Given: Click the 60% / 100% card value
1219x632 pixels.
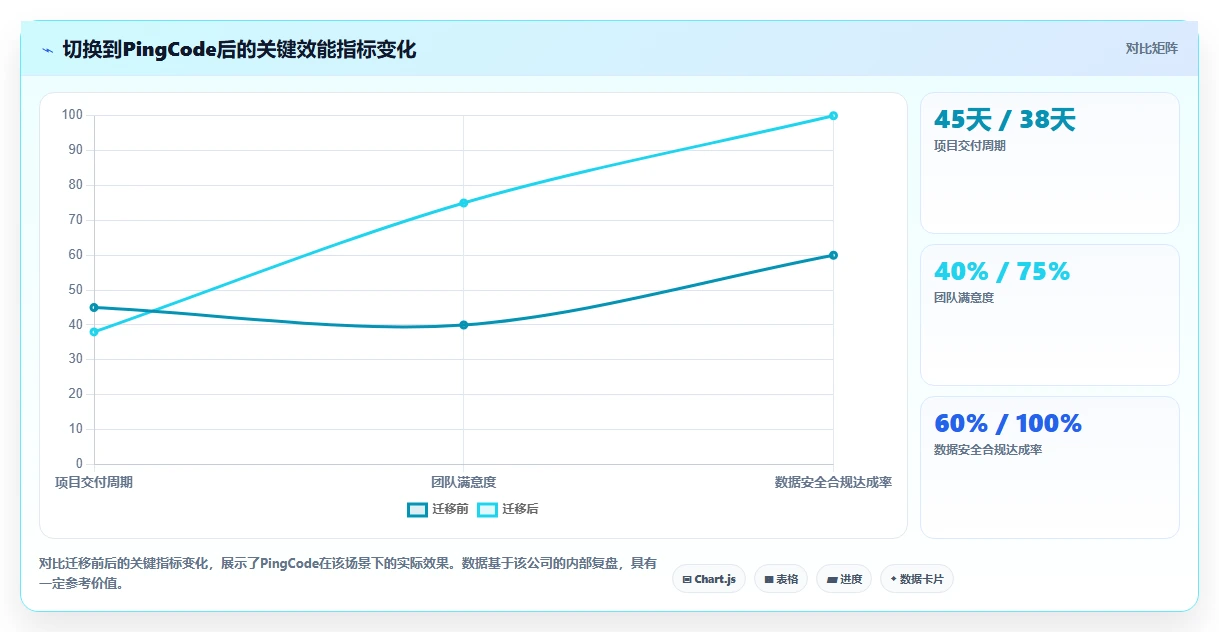Looking at the screenshot, I should (x=1008, y=424).
